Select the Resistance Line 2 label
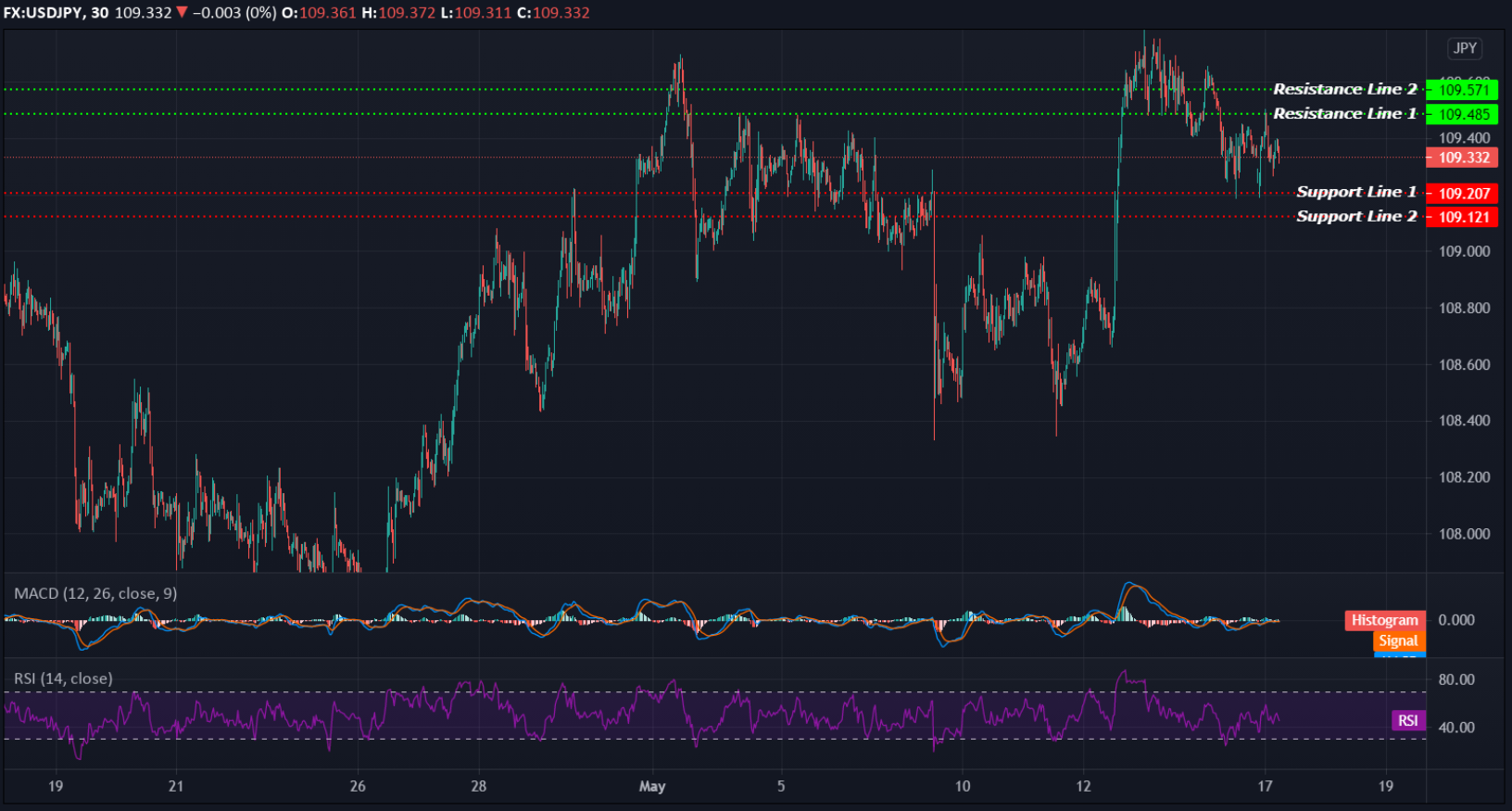Image resolution: width=1512 pixels, height=811 pixels. (1344, 89)
